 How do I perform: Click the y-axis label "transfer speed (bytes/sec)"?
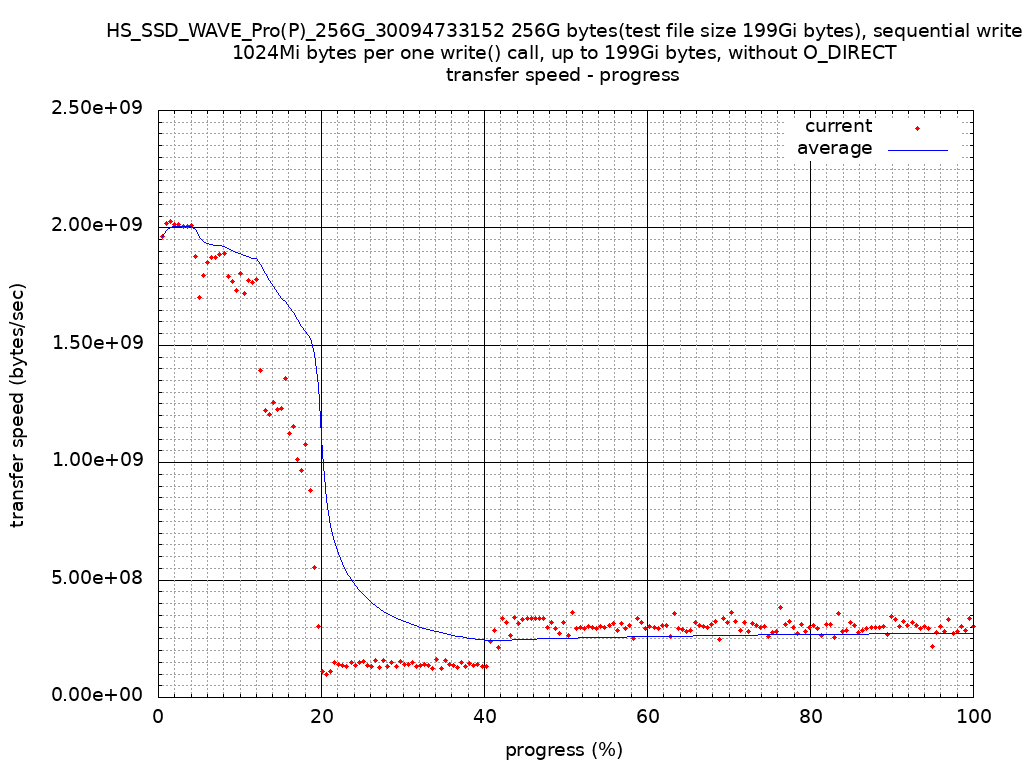click(x=18, y=405)
